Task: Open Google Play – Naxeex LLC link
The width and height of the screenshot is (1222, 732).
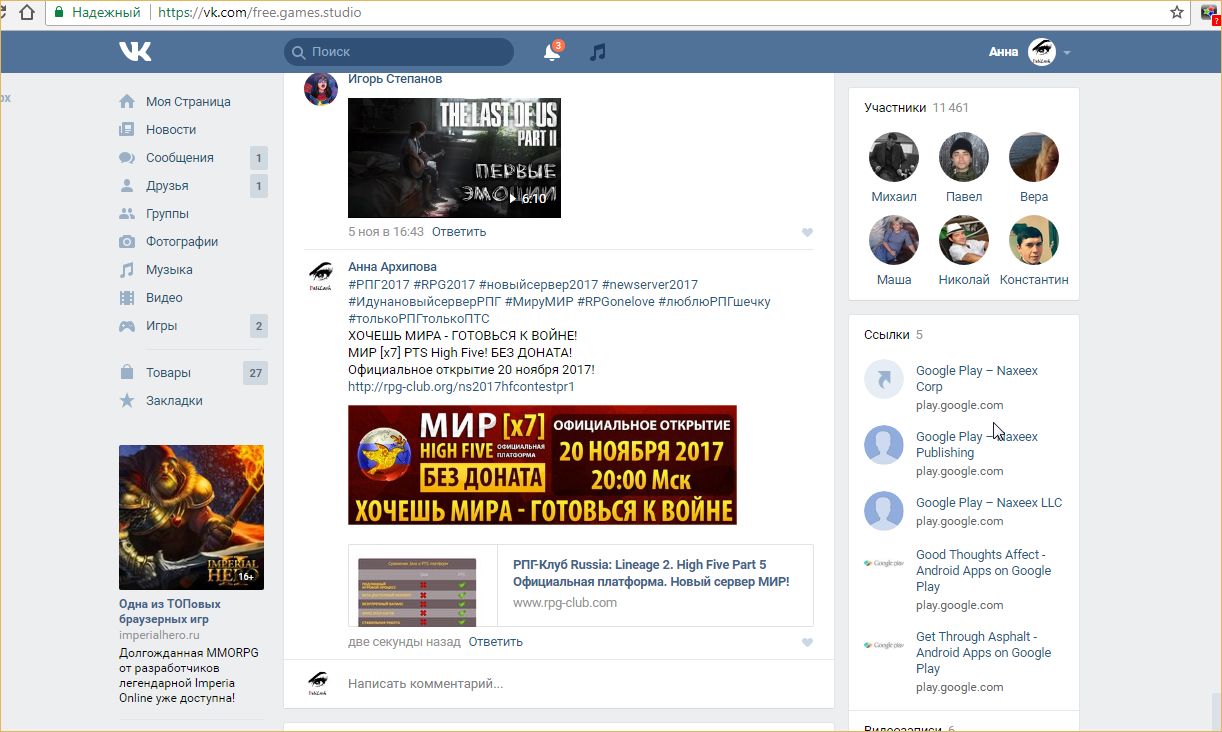Action: coord(988,503)
